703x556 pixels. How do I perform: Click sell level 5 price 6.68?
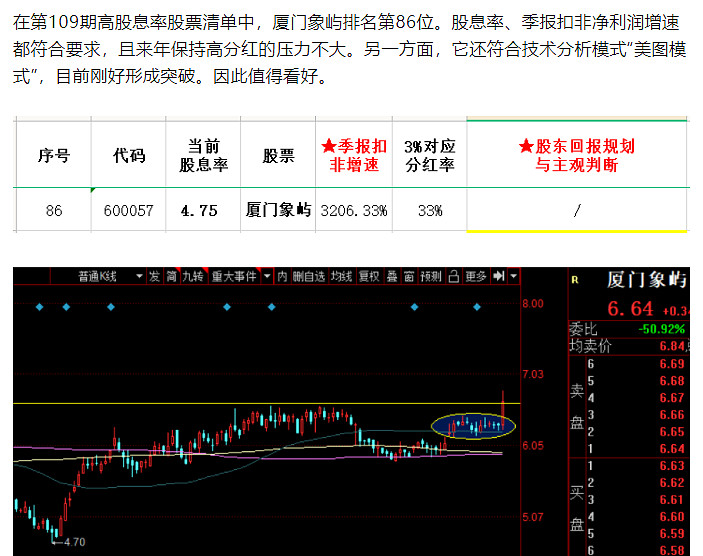pos(672,381)
